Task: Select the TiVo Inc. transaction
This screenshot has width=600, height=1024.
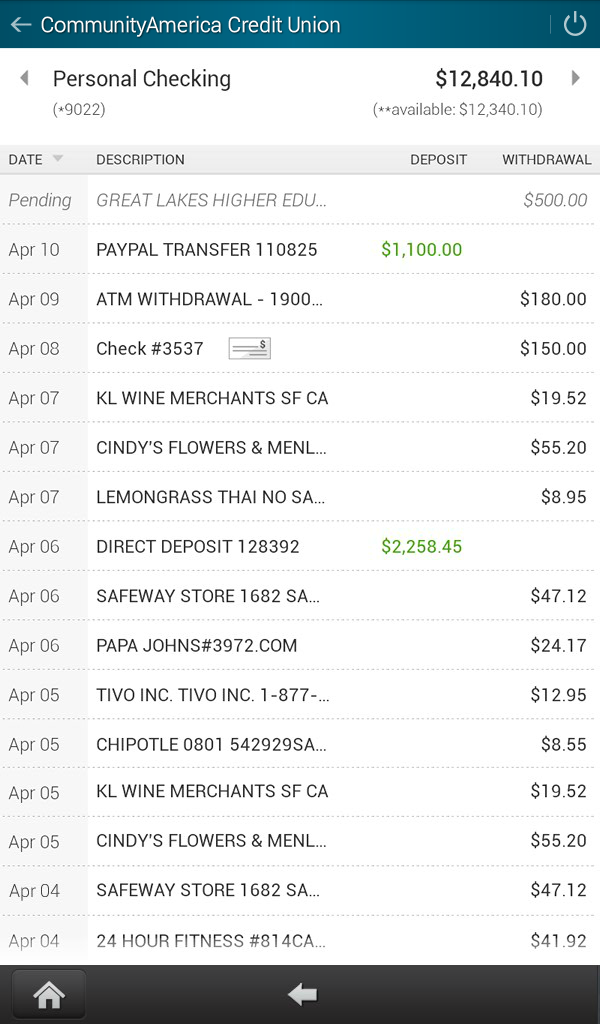Action: [x=300, y=694]
